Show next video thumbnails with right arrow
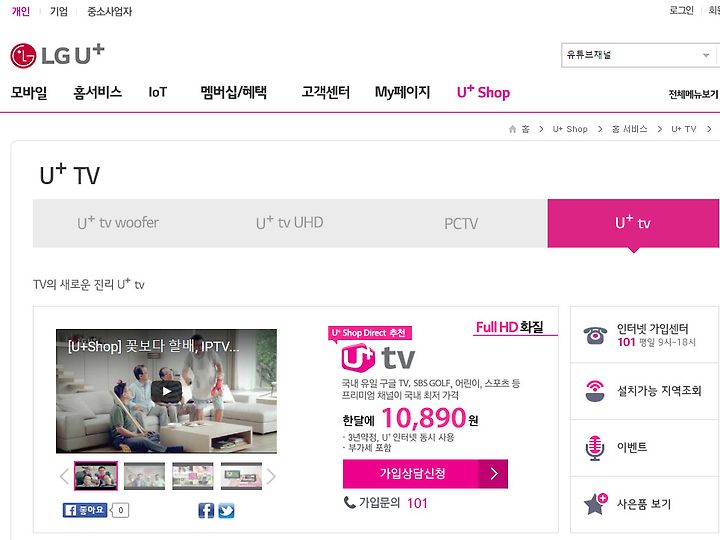 point(271,477)
